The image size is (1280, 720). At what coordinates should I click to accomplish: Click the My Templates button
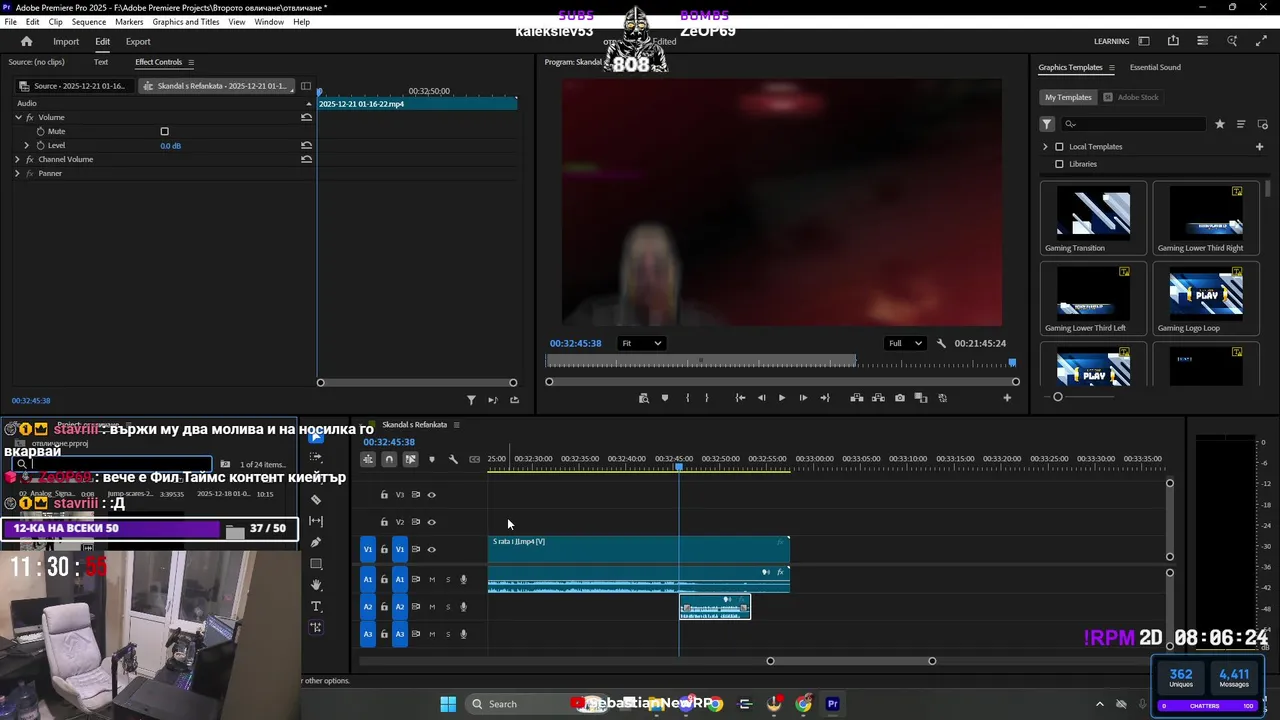(1068, 97)
